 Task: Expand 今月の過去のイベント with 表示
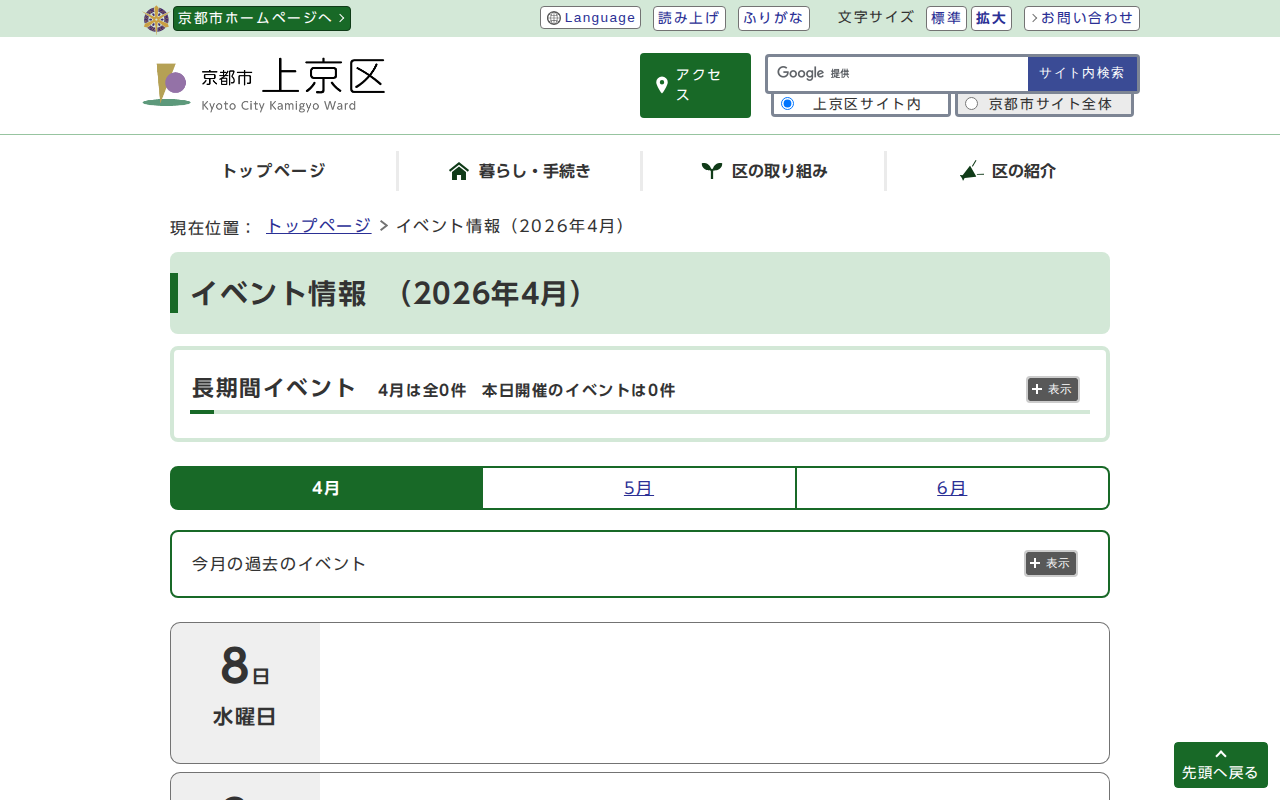pyautogui.click(x=1050, y=564)
